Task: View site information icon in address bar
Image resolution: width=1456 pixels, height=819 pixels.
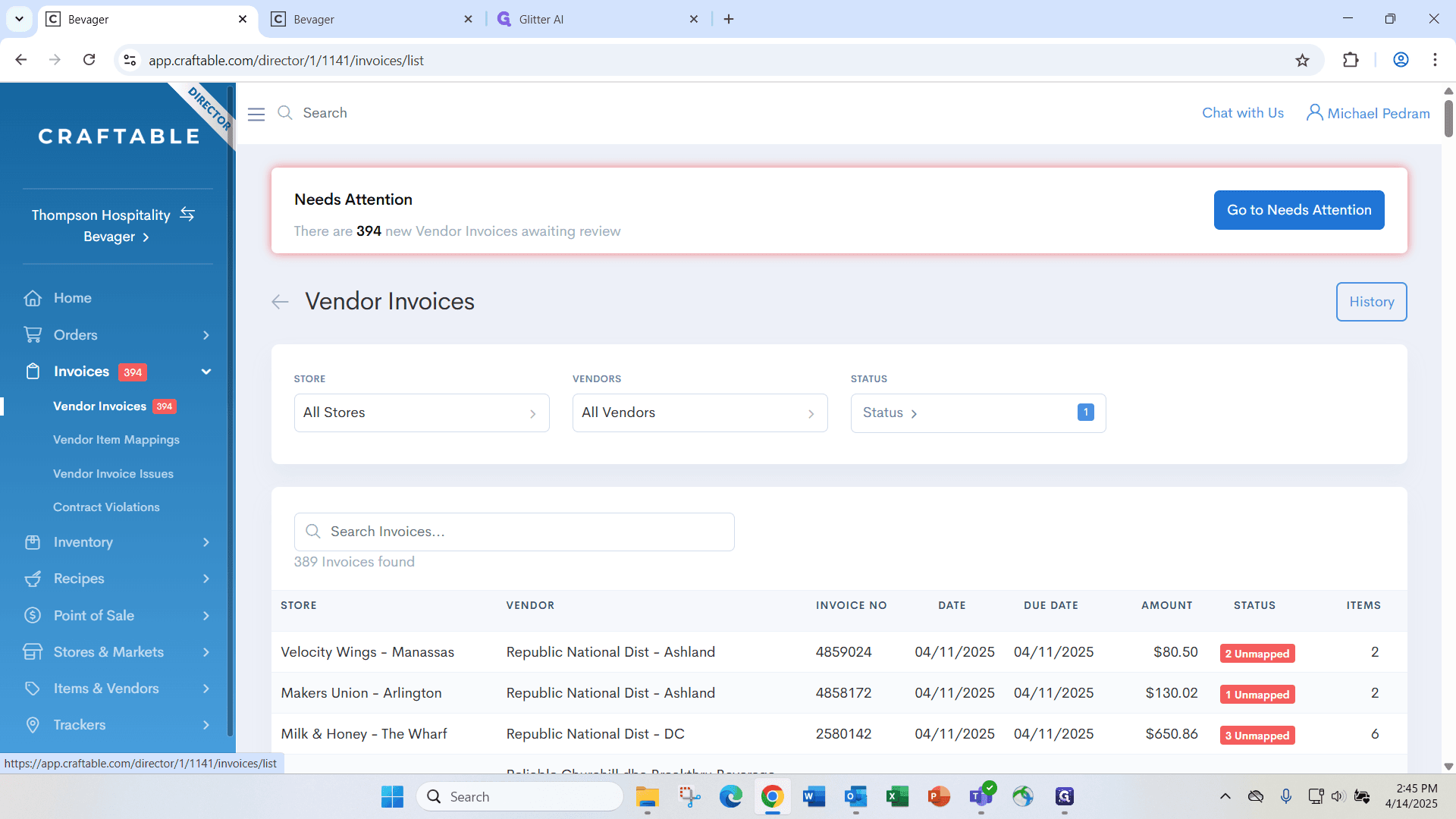Action: [x=130, y=60]
